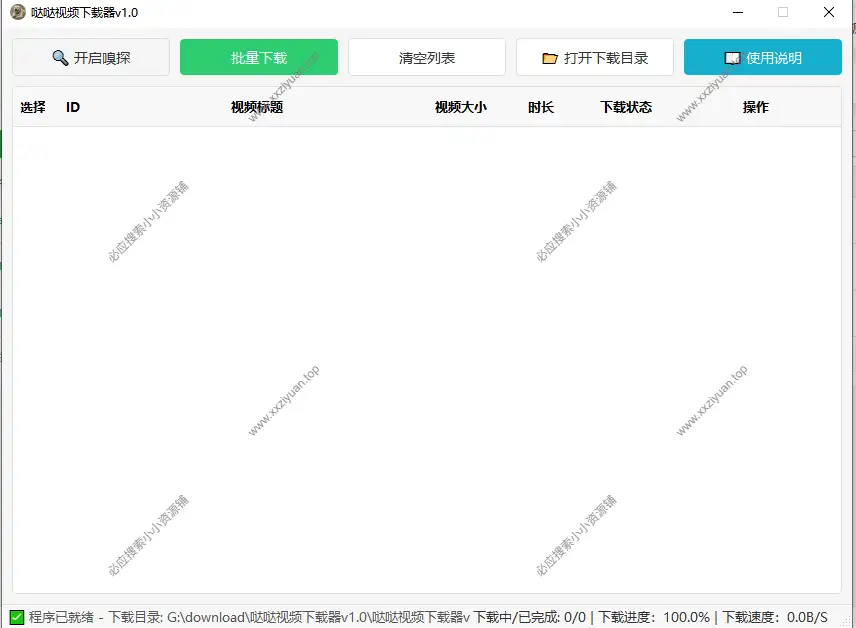Image resolution: width=856 pixels, height=628 pixels.
Task: Minimize the downloader window
Action: pos(739,12)
